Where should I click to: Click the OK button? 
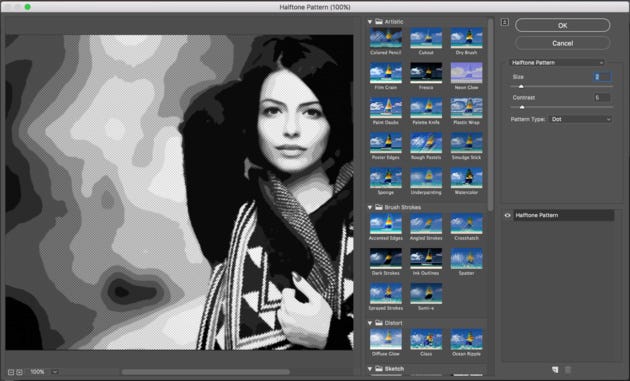[x=562, y=25]
